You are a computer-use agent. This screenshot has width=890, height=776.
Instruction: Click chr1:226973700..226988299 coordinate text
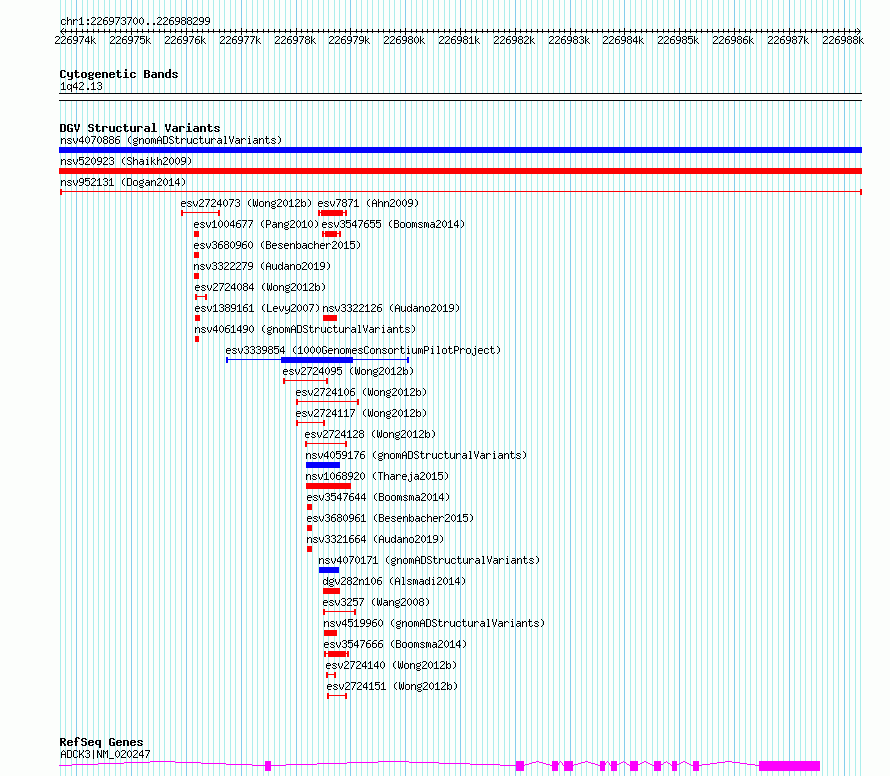tap(135, 21)
